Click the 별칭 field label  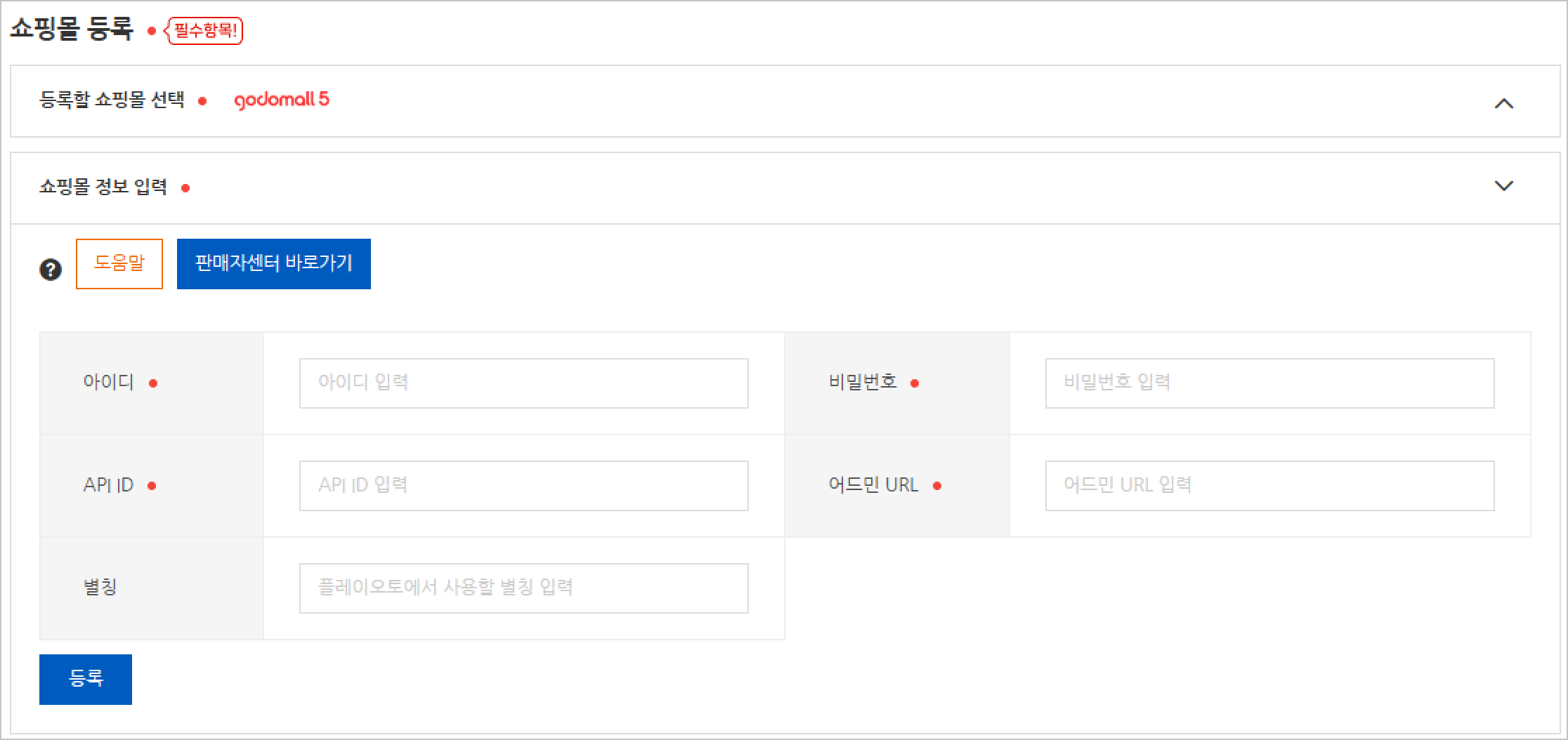[x=100, y=587]
